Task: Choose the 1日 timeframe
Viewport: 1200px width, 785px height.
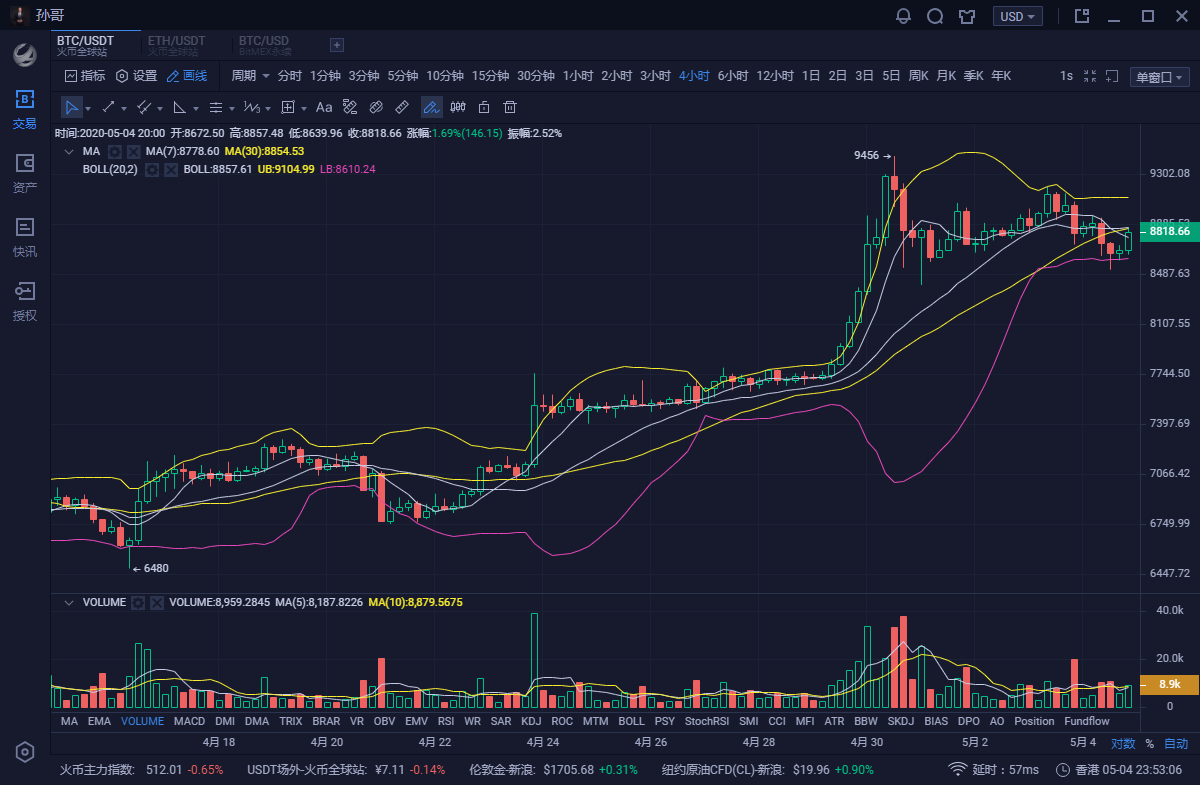Action: [811, 76]
